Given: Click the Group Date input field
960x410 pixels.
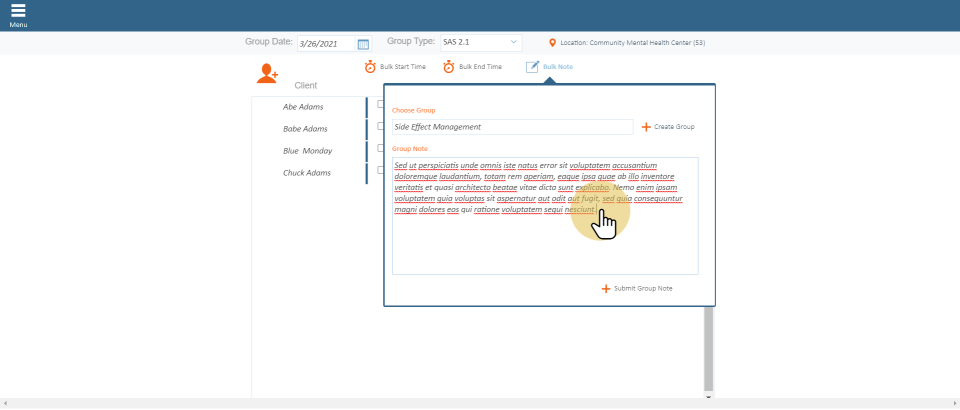Looking at the screenshot, I should point(326,44).
